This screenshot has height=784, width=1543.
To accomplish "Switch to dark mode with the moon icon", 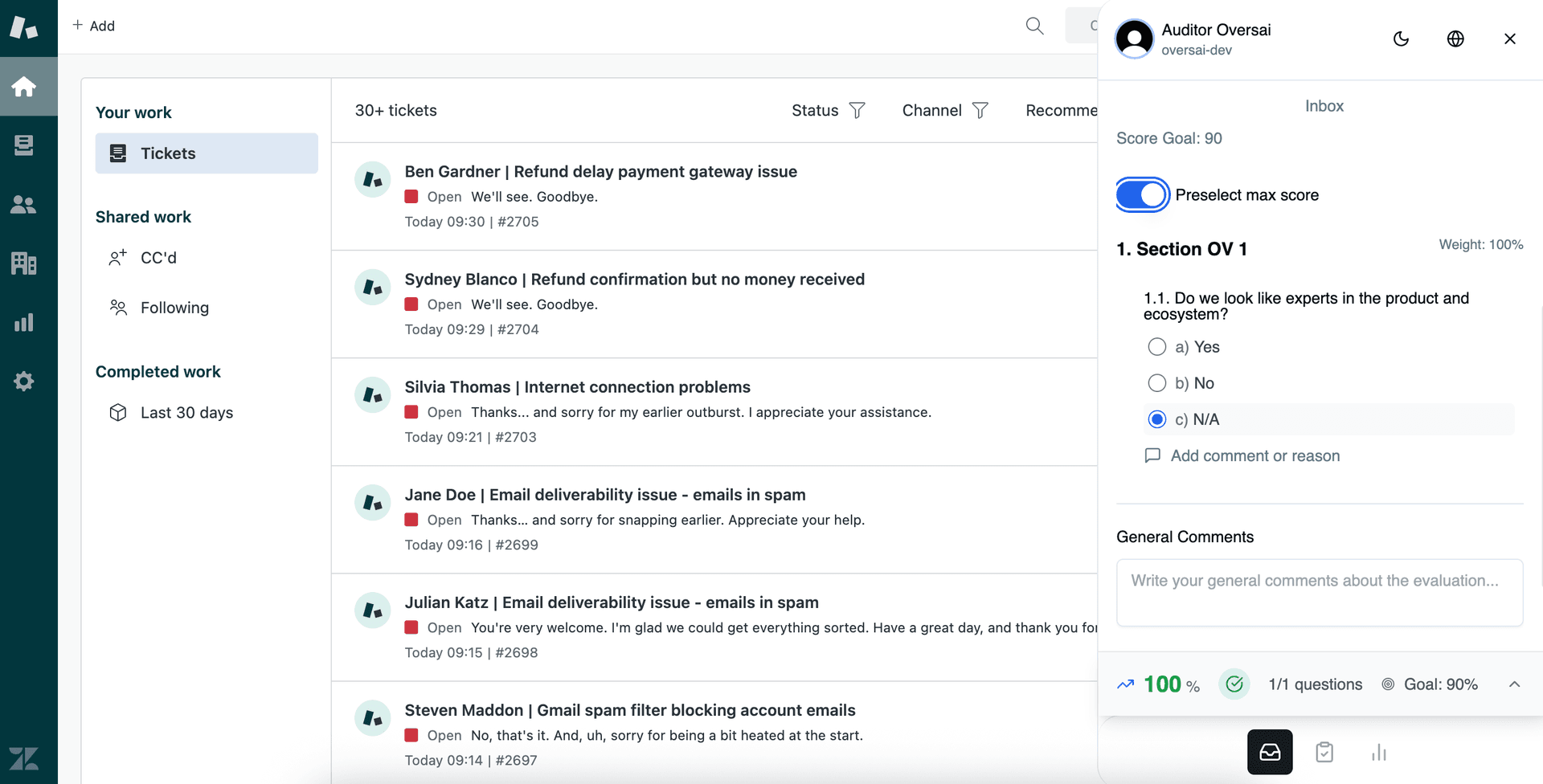I will coord(1402,39).
